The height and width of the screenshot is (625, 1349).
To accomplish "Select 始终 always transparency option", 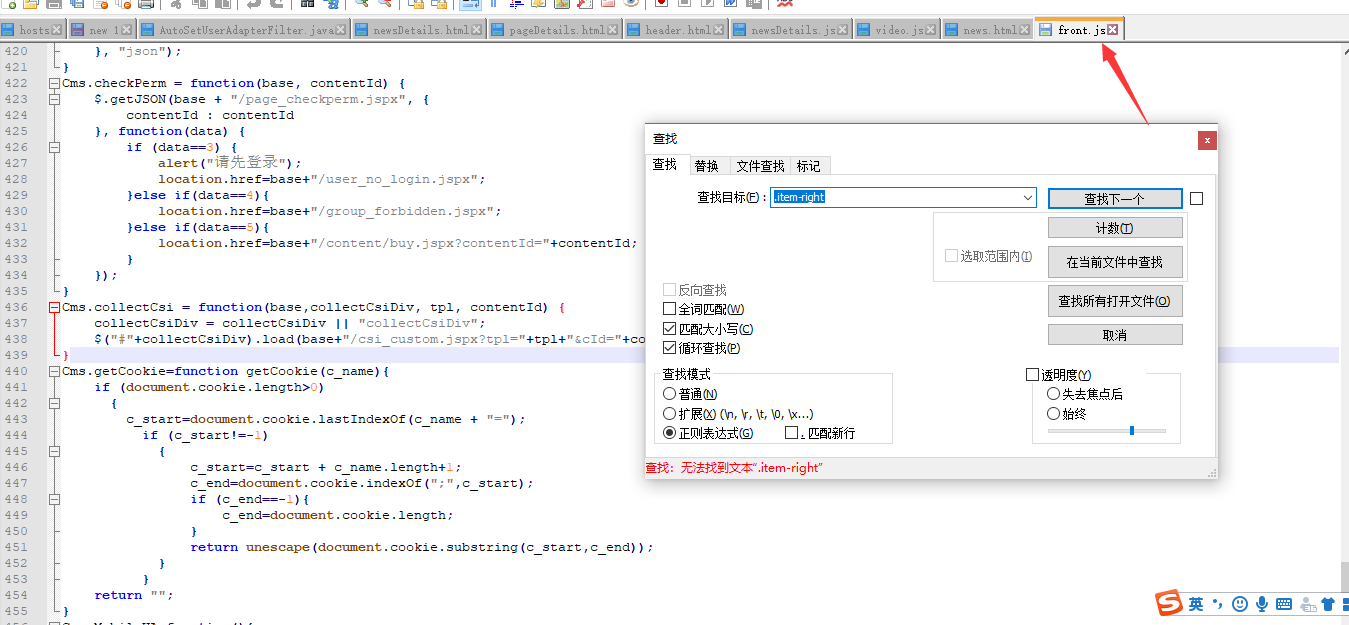I will point(1053,413).
